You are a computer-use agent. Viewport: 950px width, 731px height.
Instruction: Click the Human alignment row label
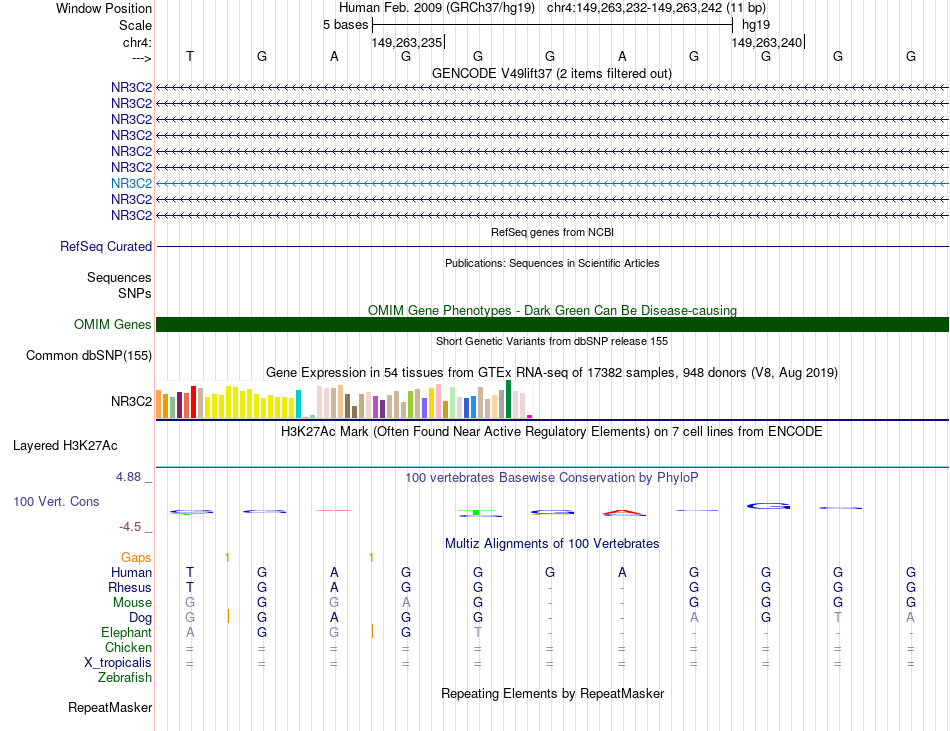[131, 572]
